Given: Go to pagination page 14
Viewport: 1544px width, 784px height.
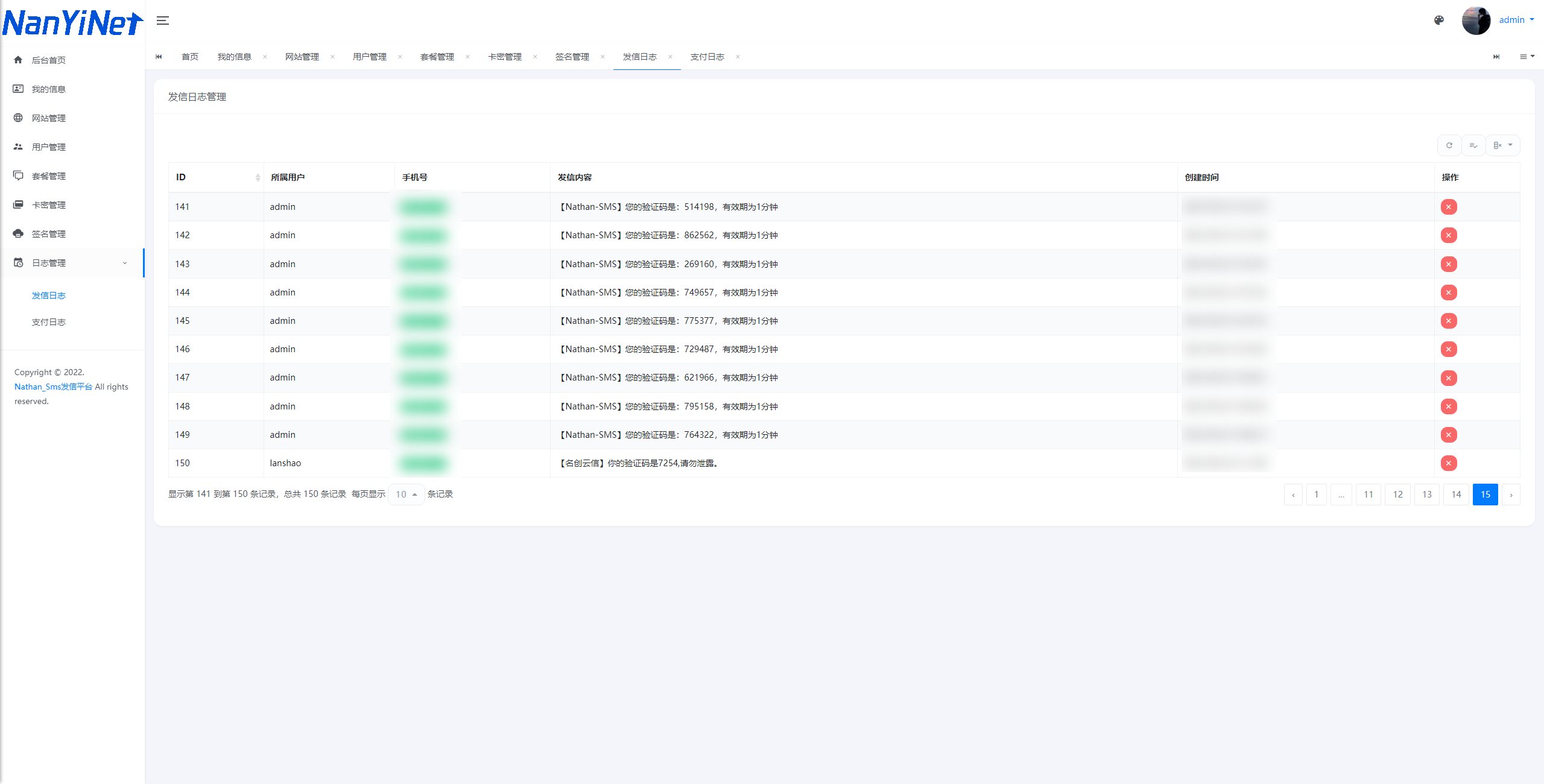Looking at the screenshot, I should pos(1456,495).
